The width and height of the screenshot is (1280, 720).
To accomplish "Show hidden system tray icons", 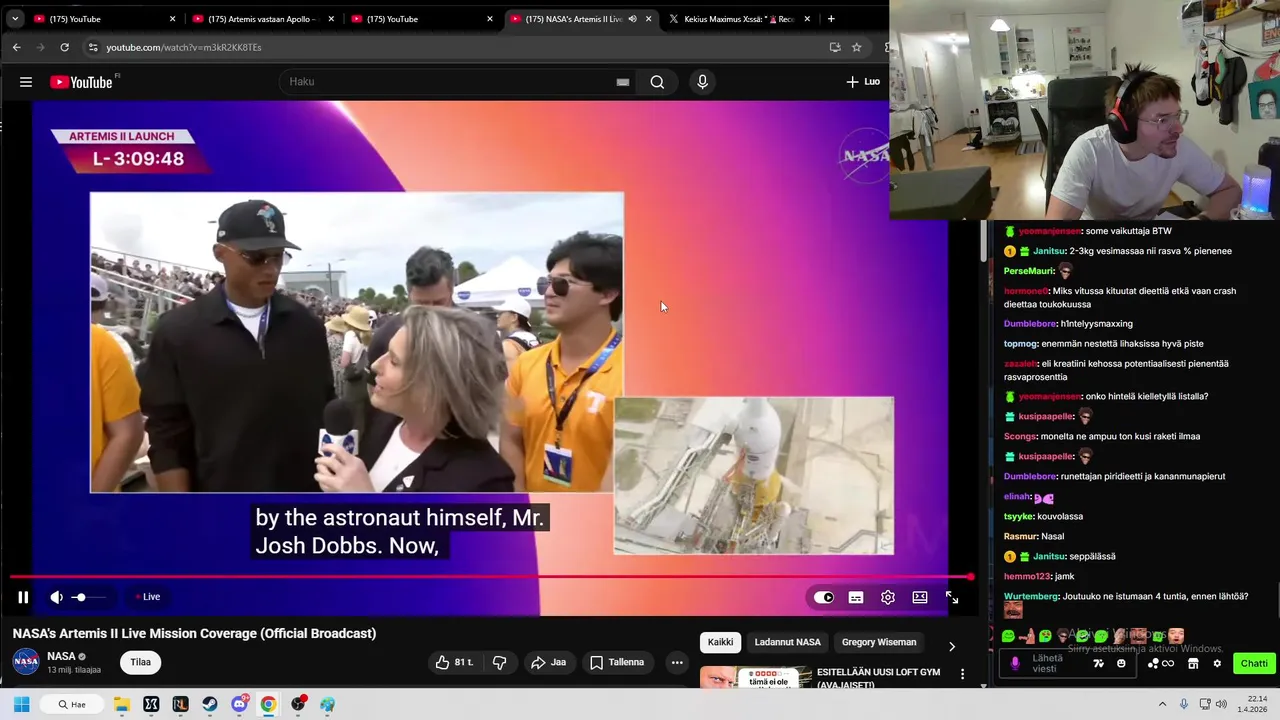I will [1162, 704].
